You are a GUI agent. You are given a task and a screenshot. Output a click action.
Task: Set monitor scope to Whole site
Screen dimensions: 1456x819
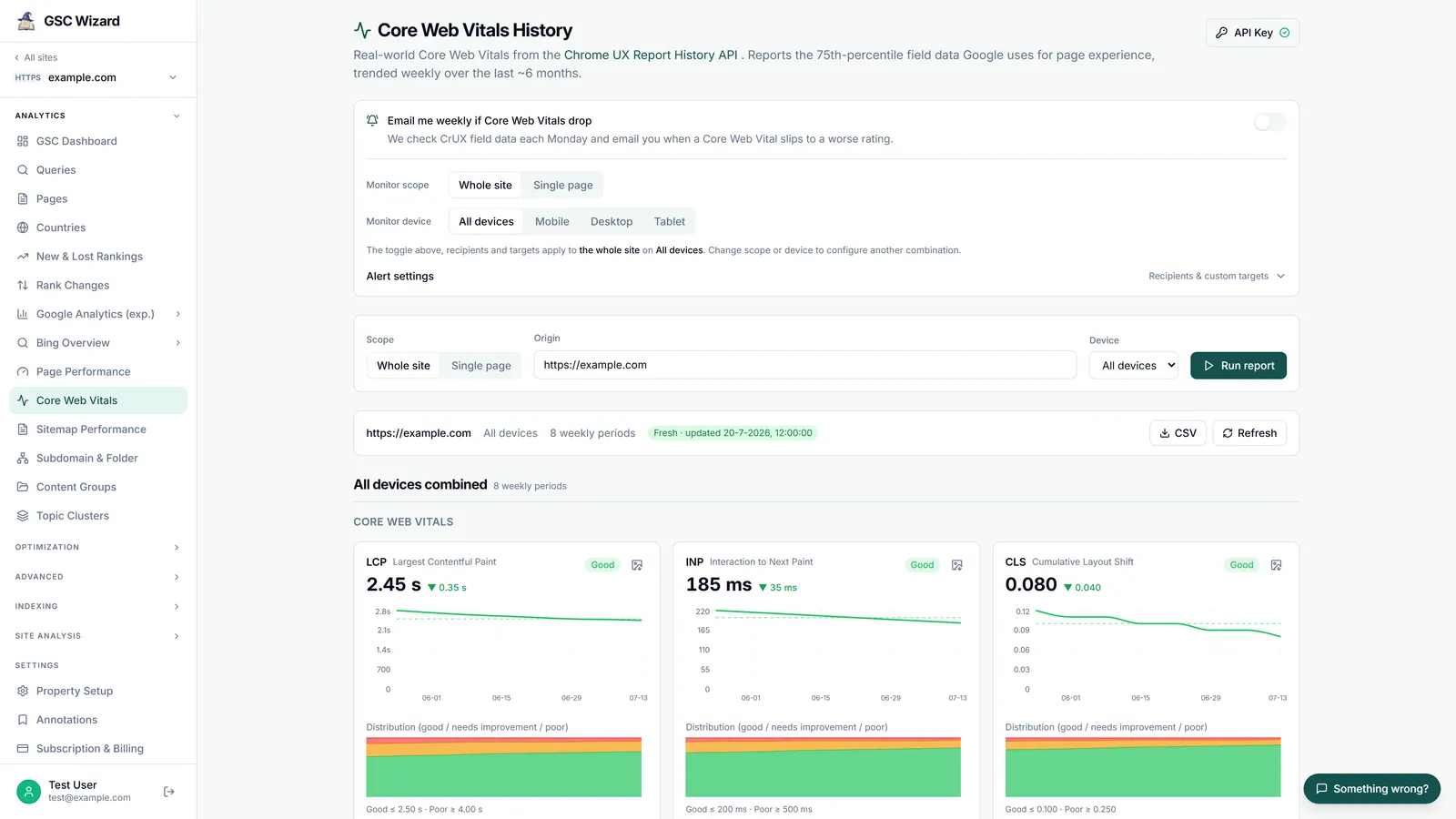coord(485,185)
